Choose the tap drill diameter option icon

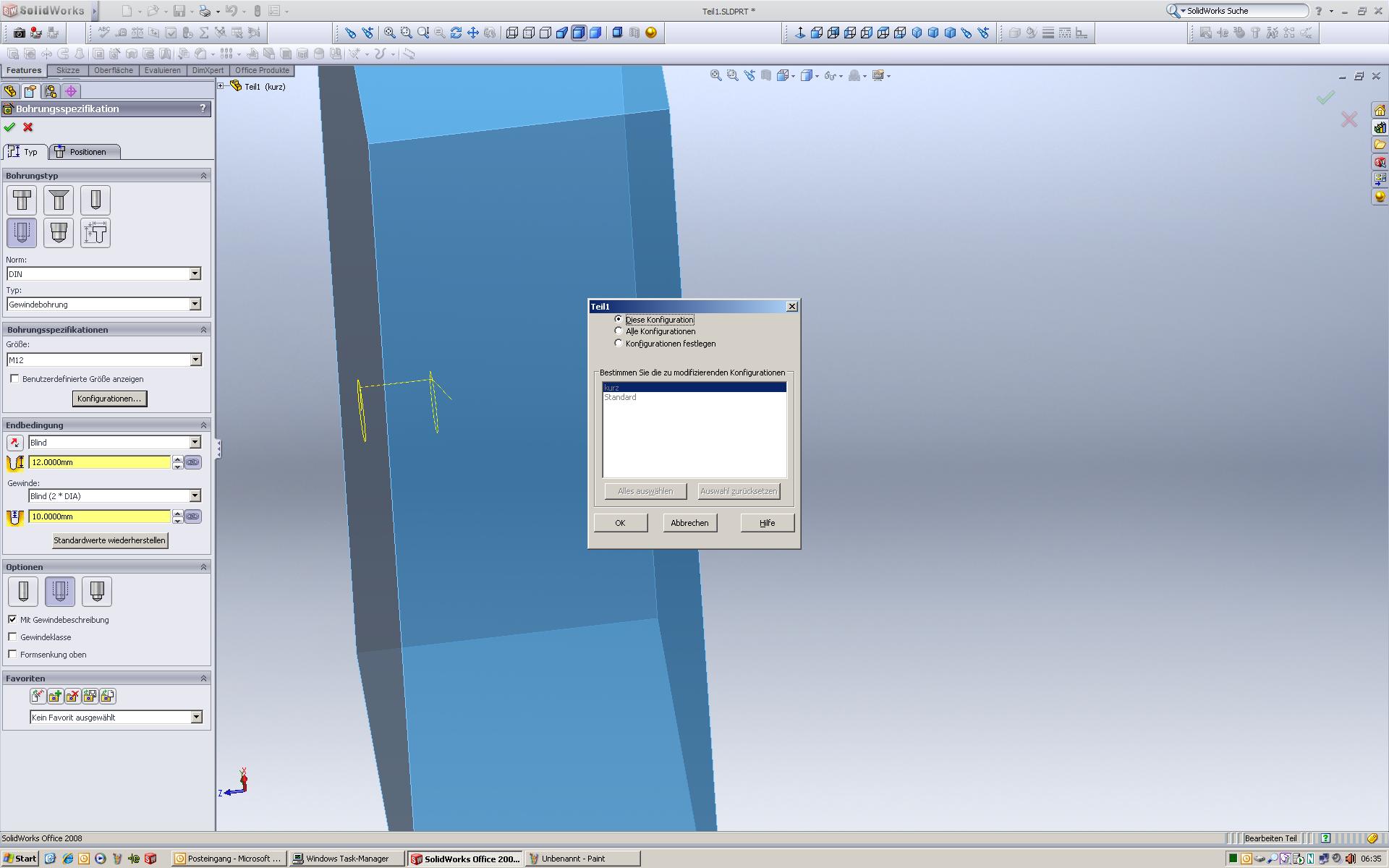(23, 592)
